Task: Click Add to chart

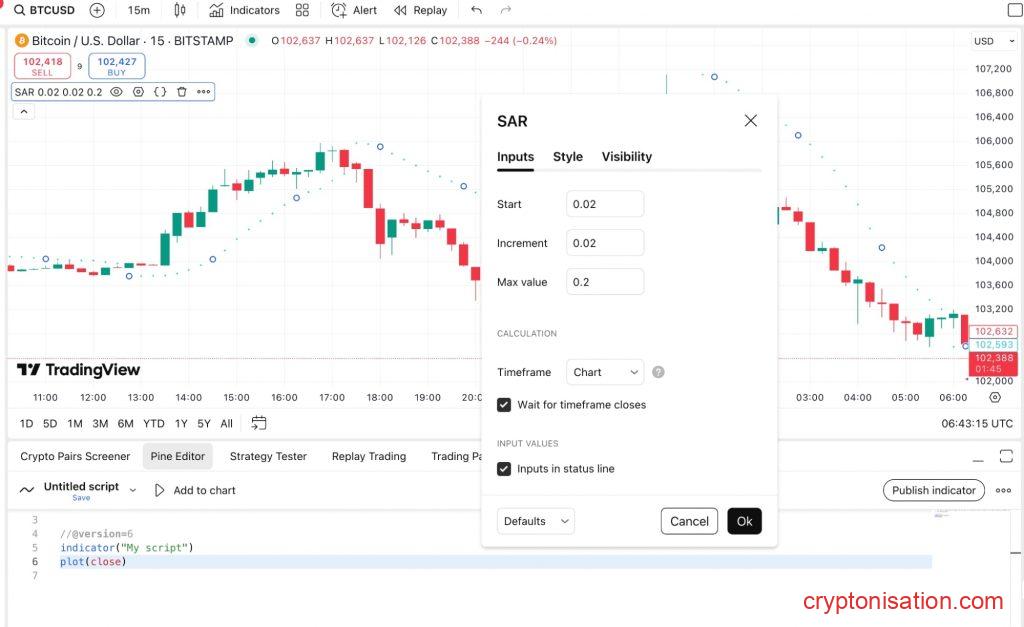Action: (x=195, y=490)
